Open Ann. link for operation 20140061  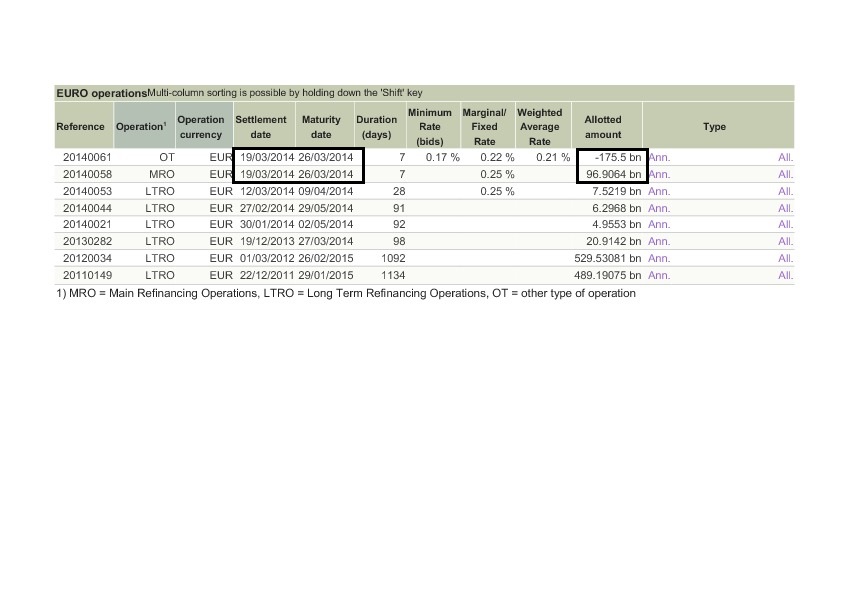click(659, 157)
